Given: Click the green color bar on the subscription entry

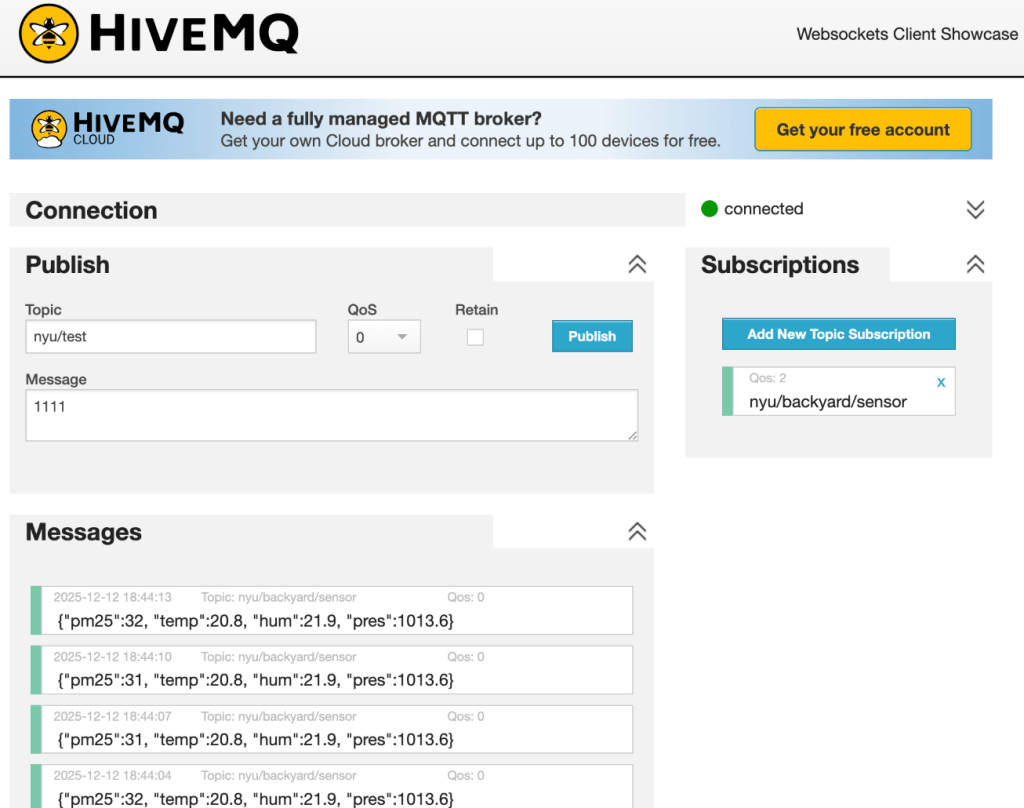Looking at the screenshot, I should tap(725, 391).
